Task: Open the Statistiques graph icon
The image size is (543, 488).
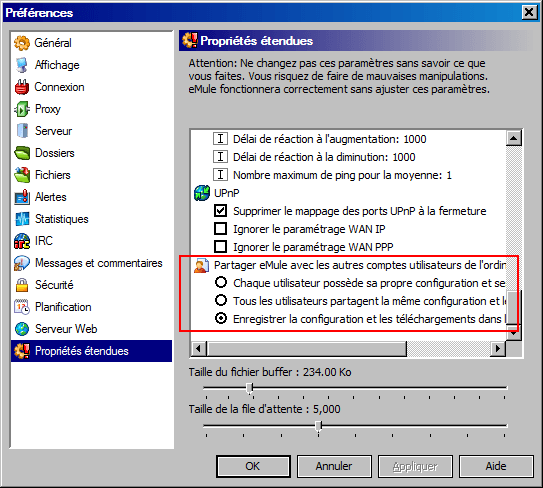Action: point(22,219)
